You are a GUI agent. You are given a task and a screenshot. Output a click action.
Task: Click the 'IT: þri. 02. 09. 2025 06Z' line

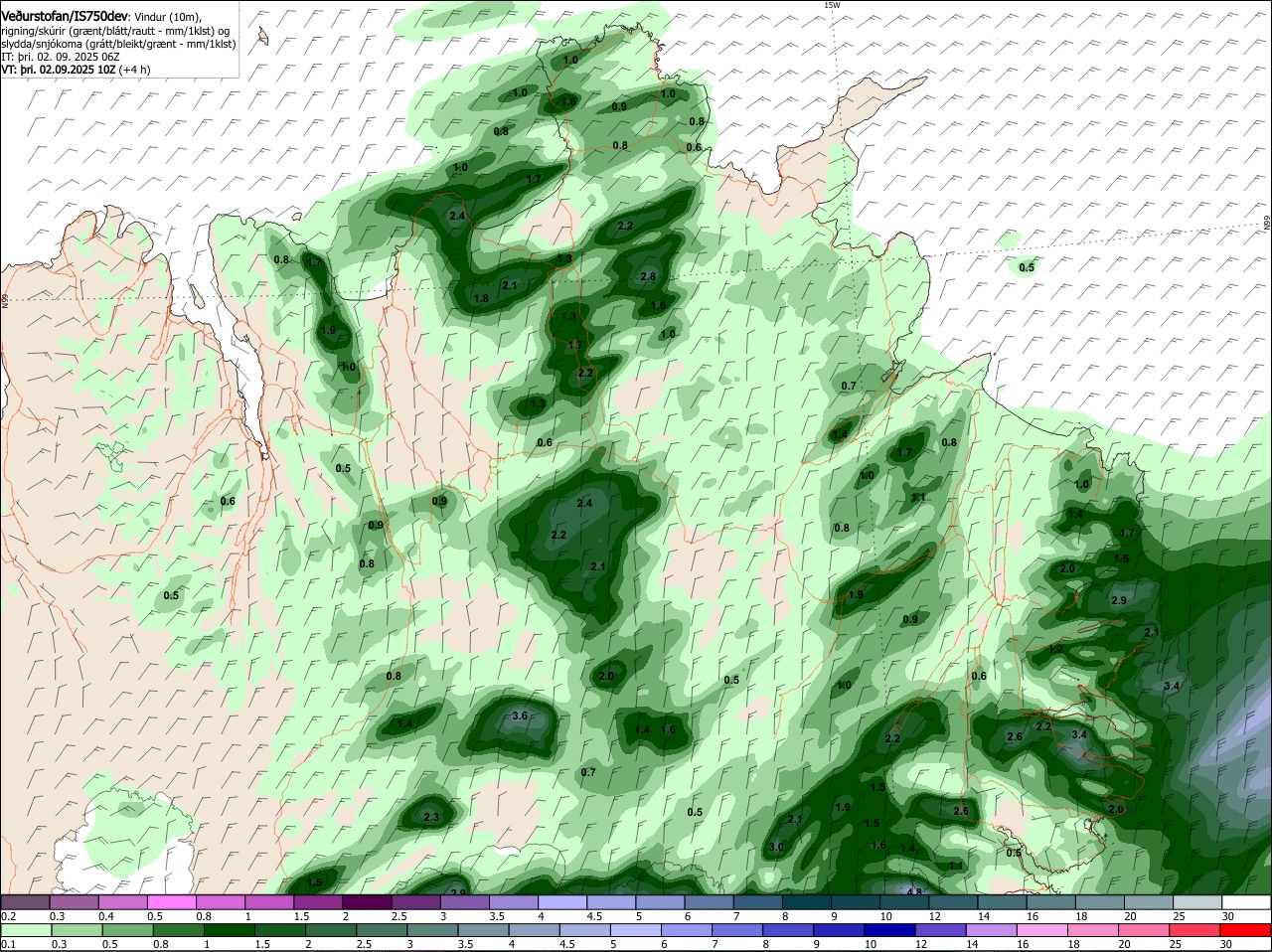coord(63,57)
